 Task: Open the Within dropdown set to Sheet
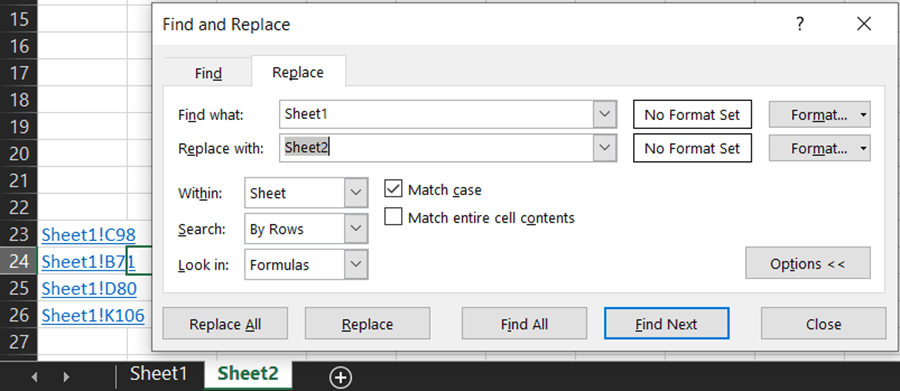point(356,193)
